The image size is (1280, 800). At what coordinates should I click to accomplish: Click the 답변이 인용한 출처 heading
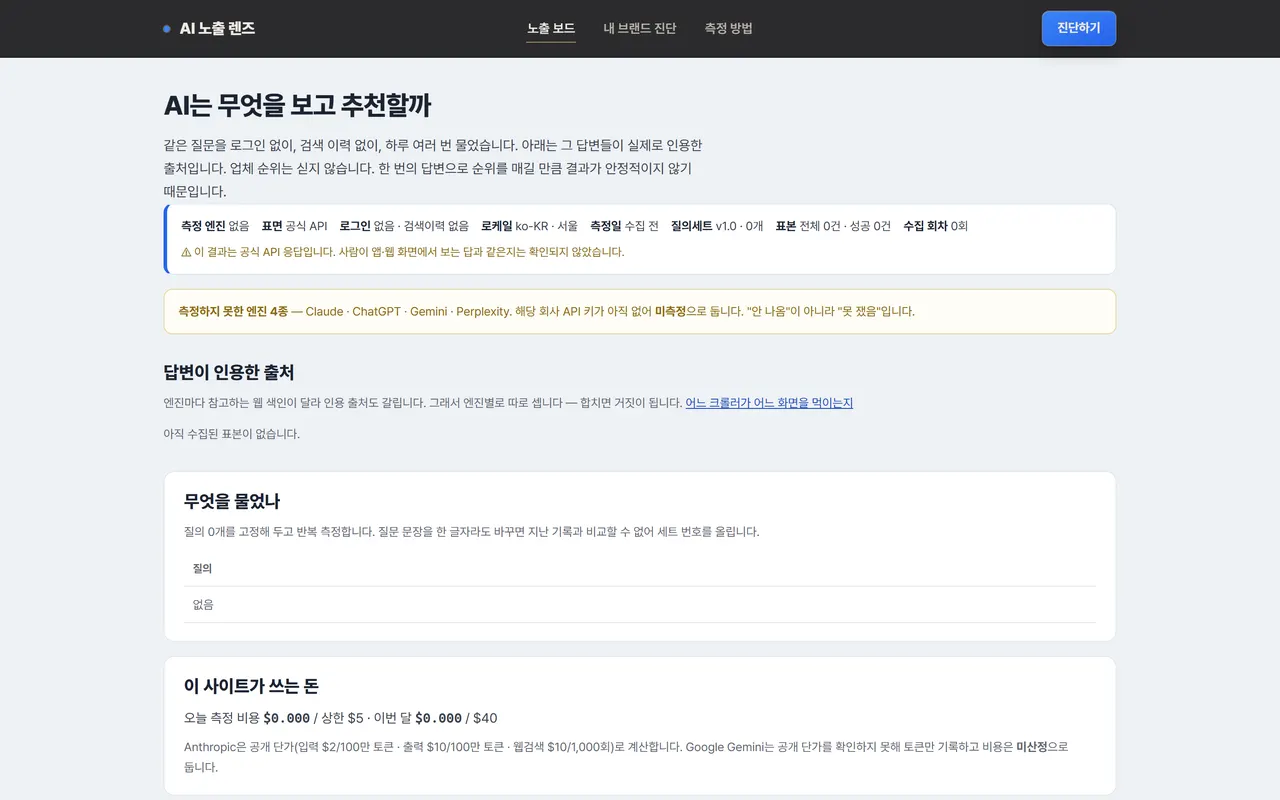pos(229,372)
